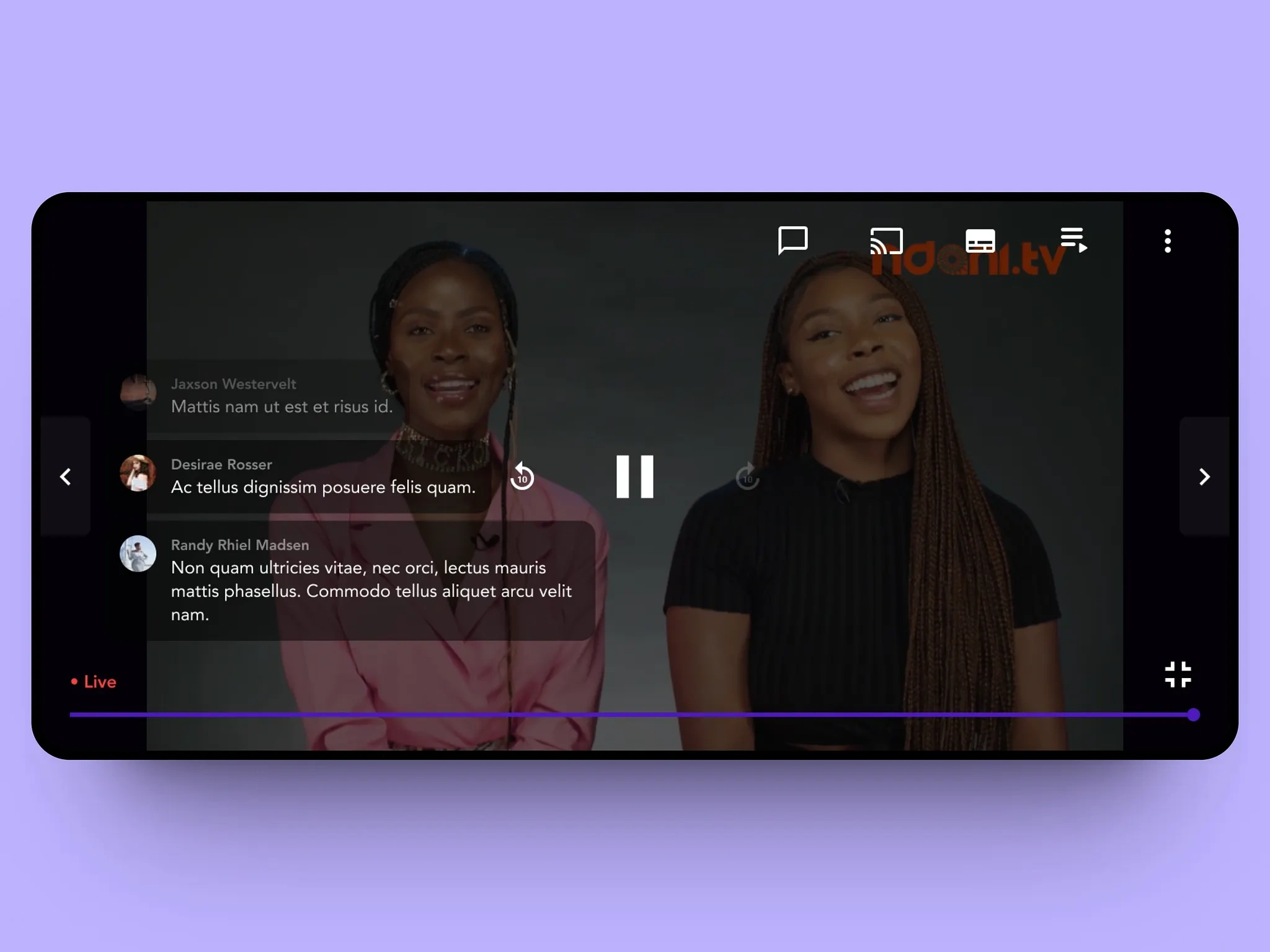Select the Randy Rhiel Madsen username
Viewport: 1270px width, 952px height.
click(240, 545)
